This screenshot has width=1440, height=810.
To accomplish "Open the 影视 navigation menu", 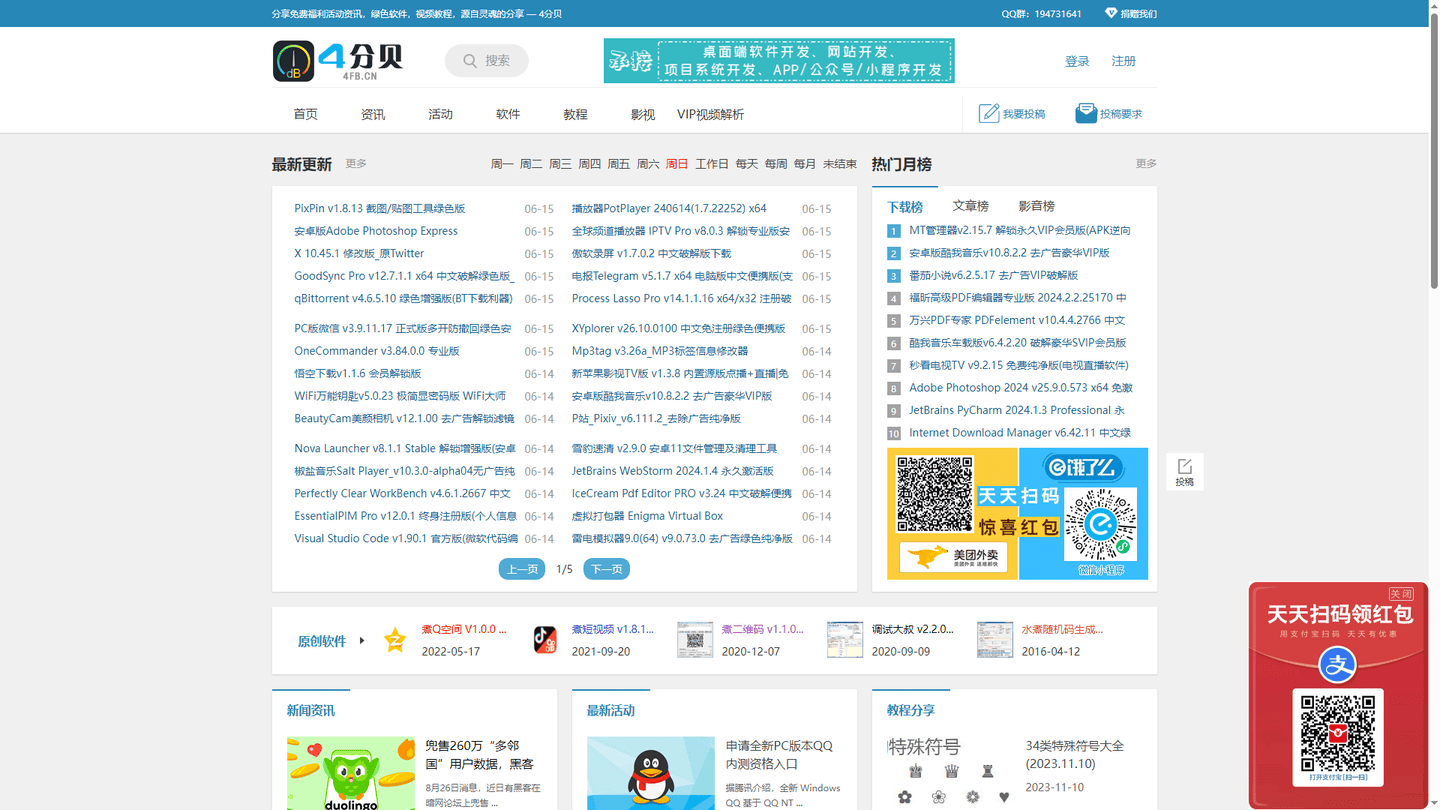I will [x=643, y=114].
